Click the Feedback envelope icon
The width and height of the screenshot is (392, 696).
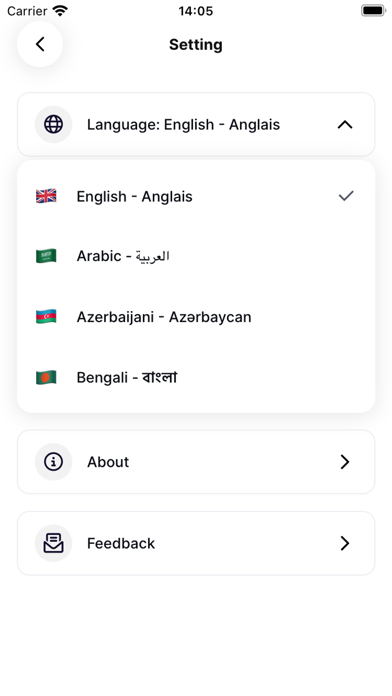pos(53,543)
